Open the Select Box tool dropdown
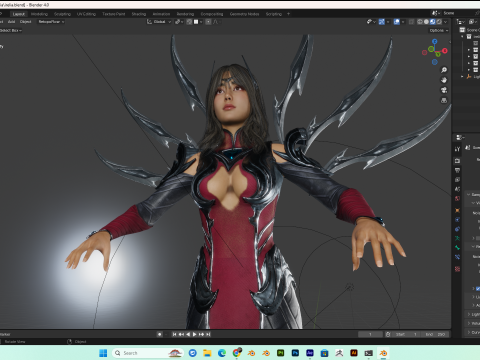Screen dimensions: 480x360 [11, 30]
